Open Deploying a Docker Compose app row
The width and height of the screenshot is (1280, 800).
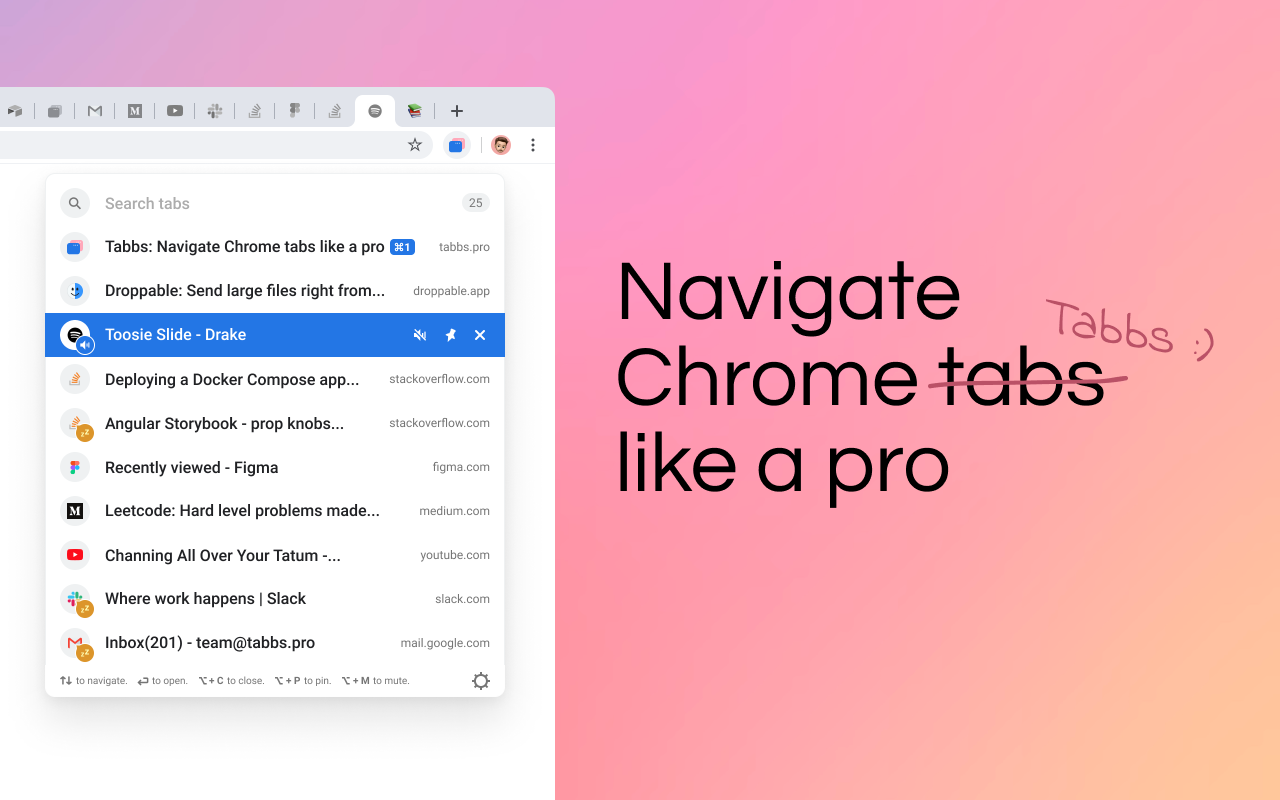coord(275,379)
